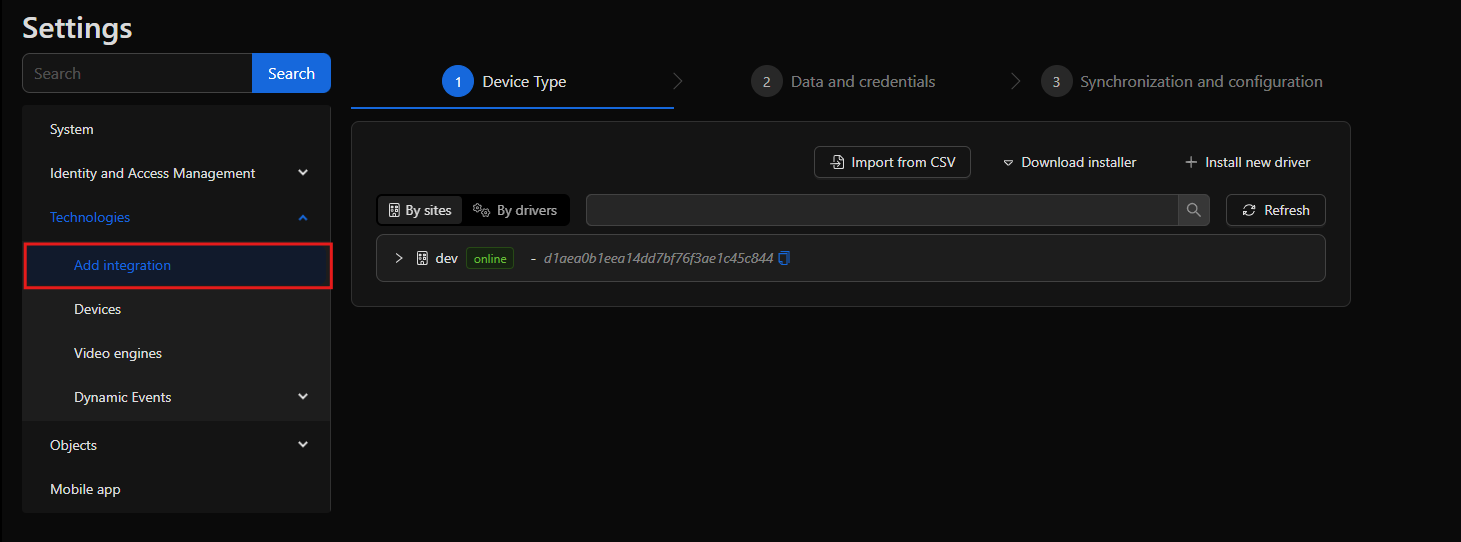Click the Objects menu label
This screenshot has height=542, width=1461.
(x=73, y=445)
